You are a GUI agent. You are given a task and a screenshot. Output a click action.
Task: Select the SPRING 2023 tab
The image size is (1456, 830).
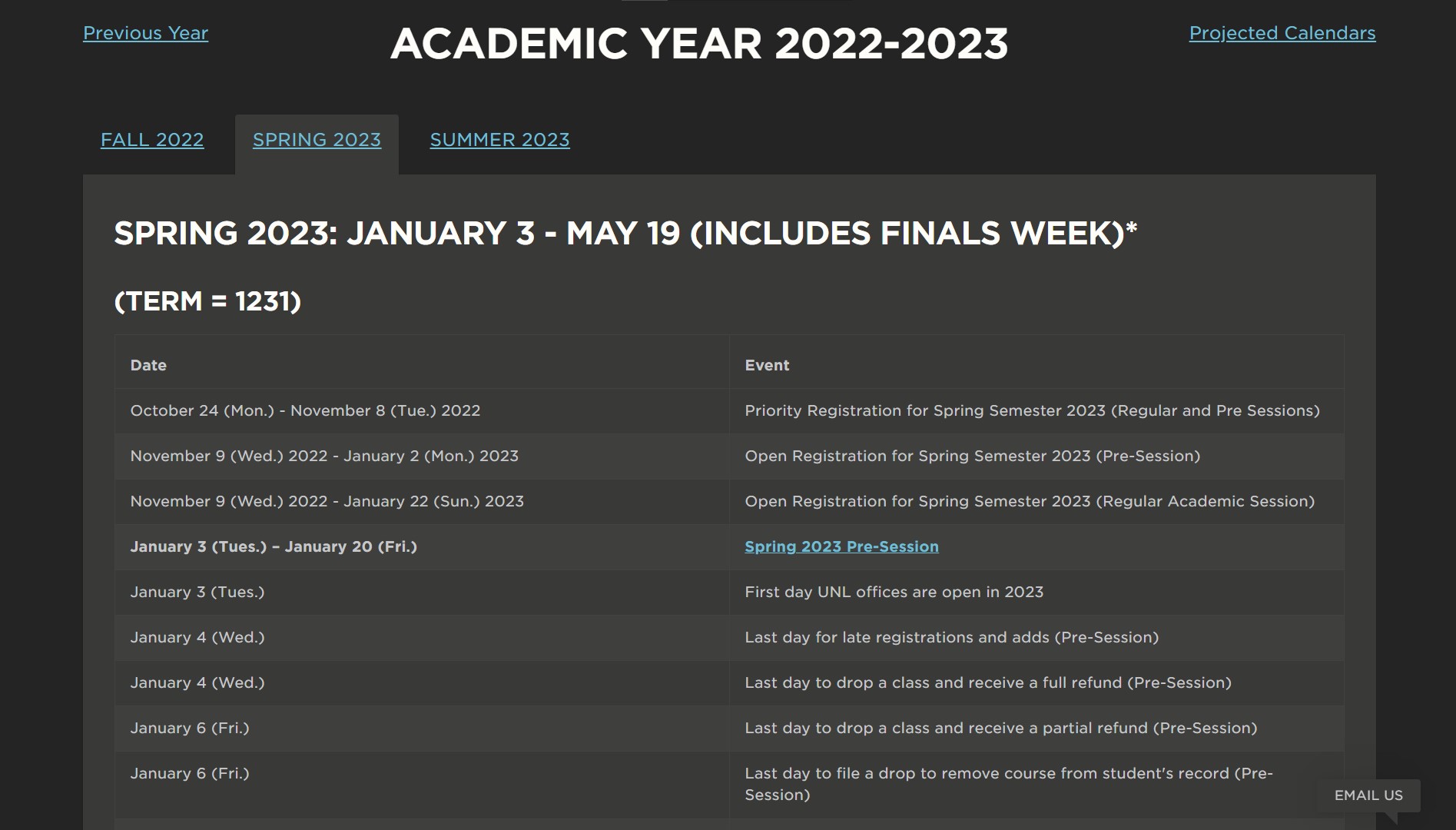coord(317,140)
